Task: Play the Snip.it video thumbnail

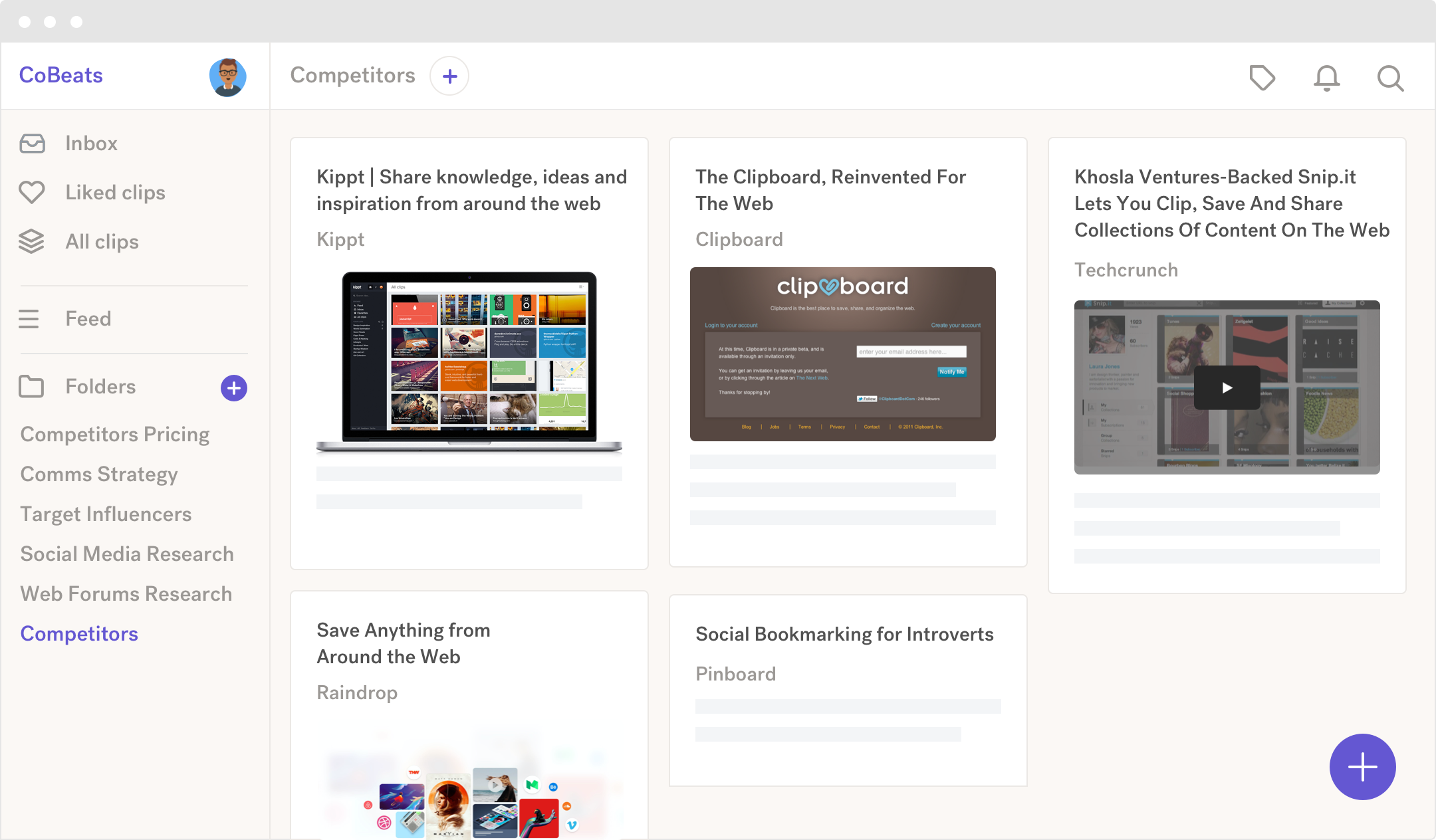Action: [1227, 387]
